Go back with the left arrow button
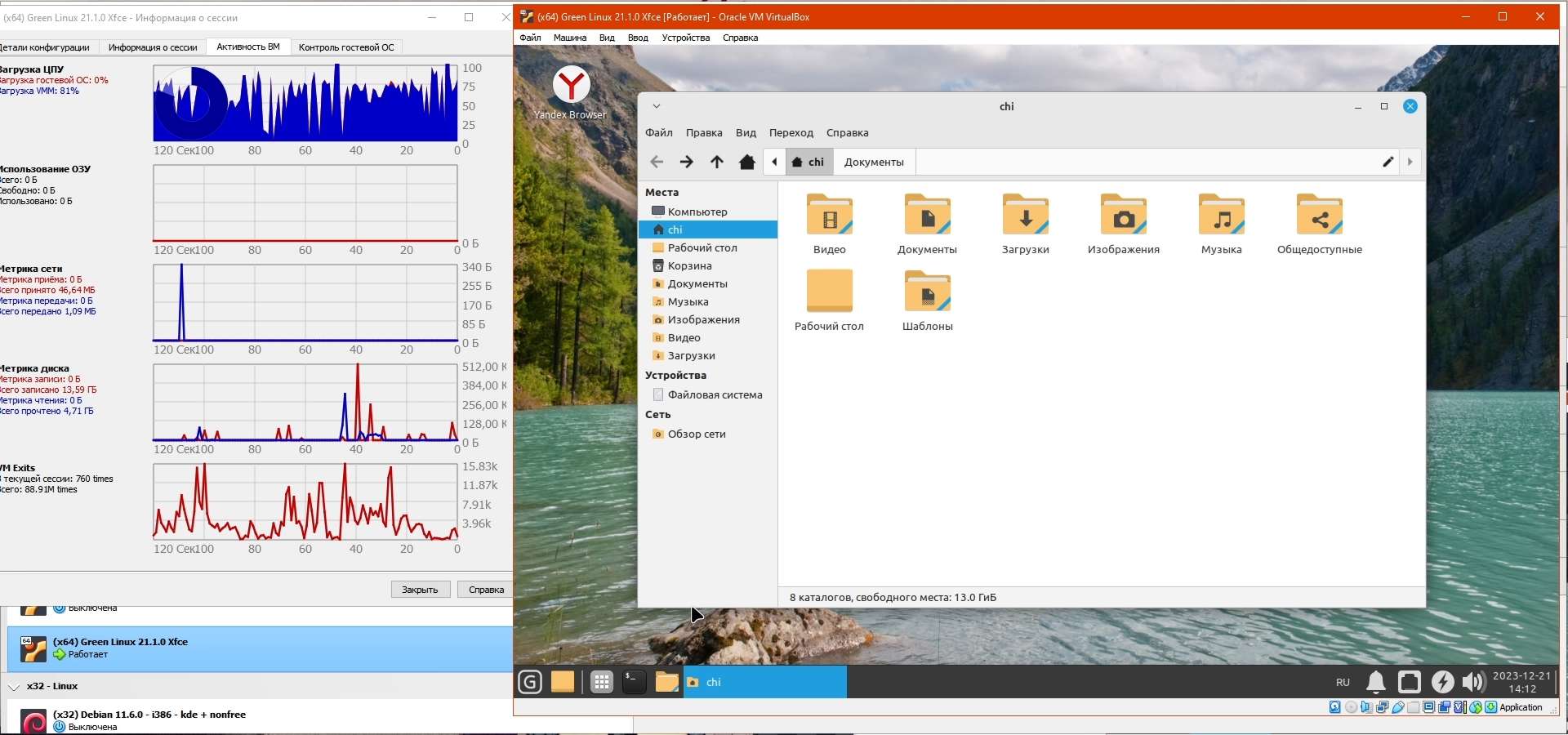This screenshot has width=1568, height=735. [x=657, y=163]
